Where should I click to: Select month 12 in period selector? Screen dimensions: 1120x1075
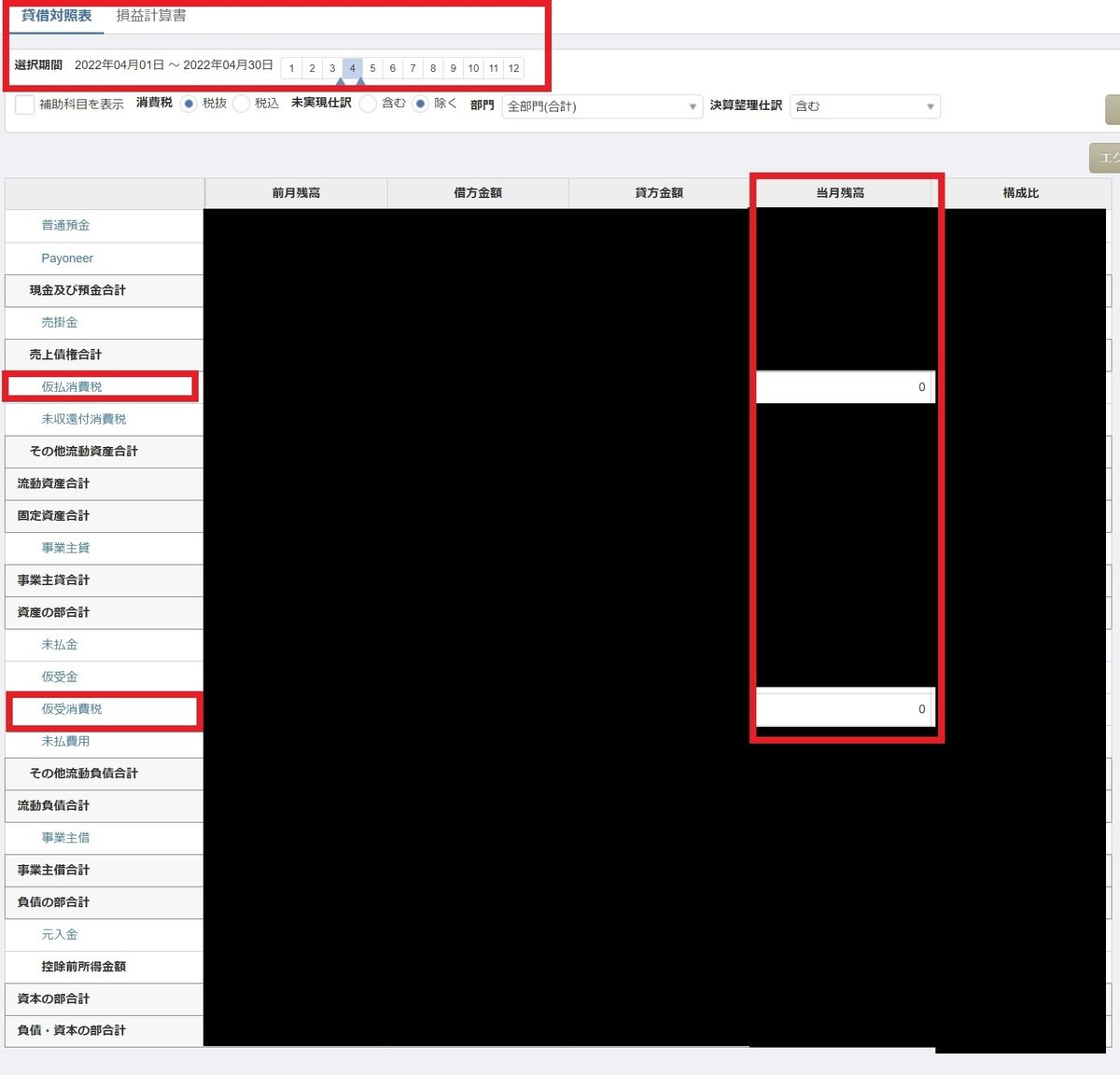point(514,68)
